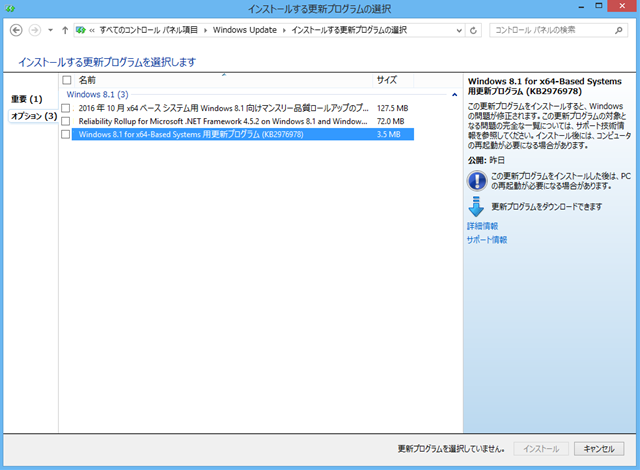Select the 2016年10月 x64 マンスリー品質ロールアップ row
The image size is (640, 470).
[x=243, y=108]
